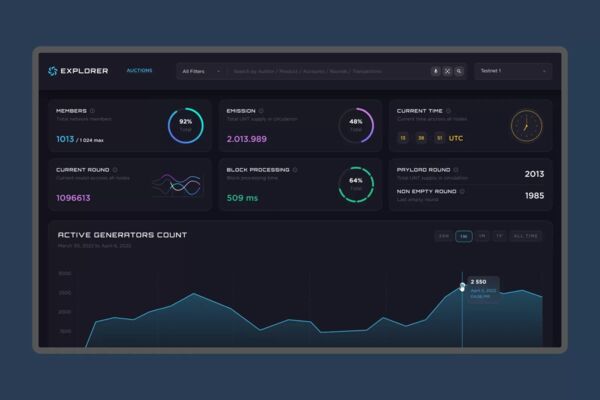
Task: Click info icon next to Current Round
Action: tap(115, 170)
